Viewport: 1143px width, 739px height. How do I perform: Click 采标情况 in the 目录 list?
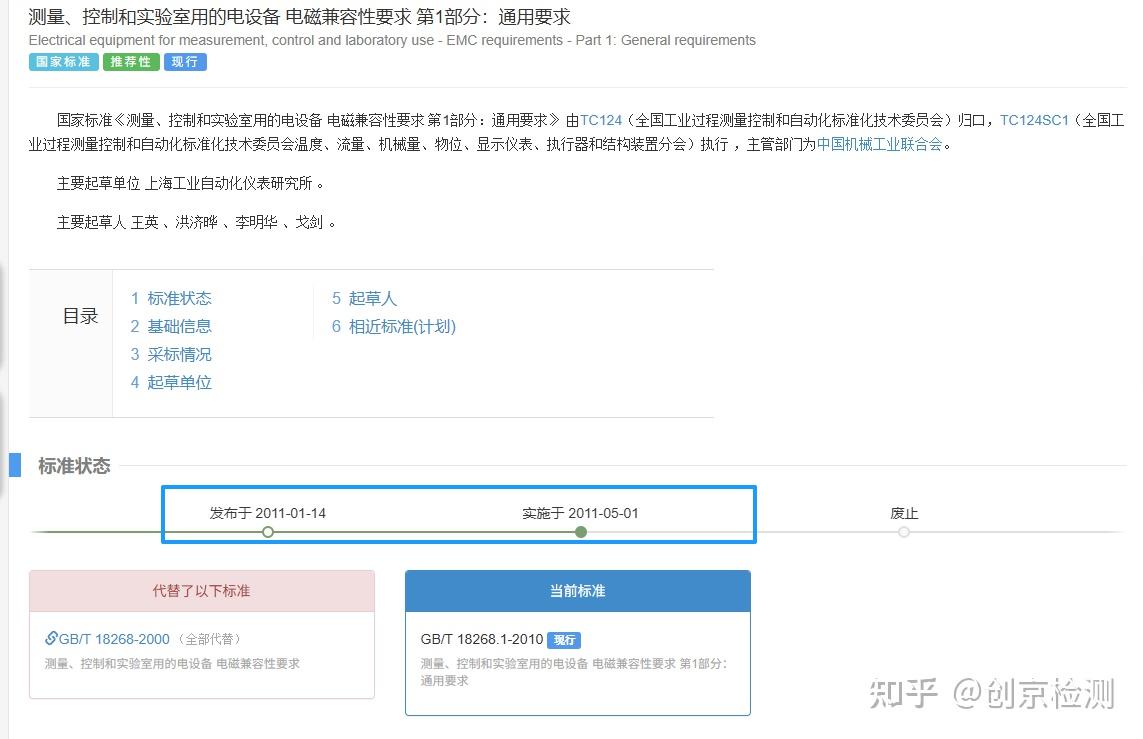coord(180,354)
